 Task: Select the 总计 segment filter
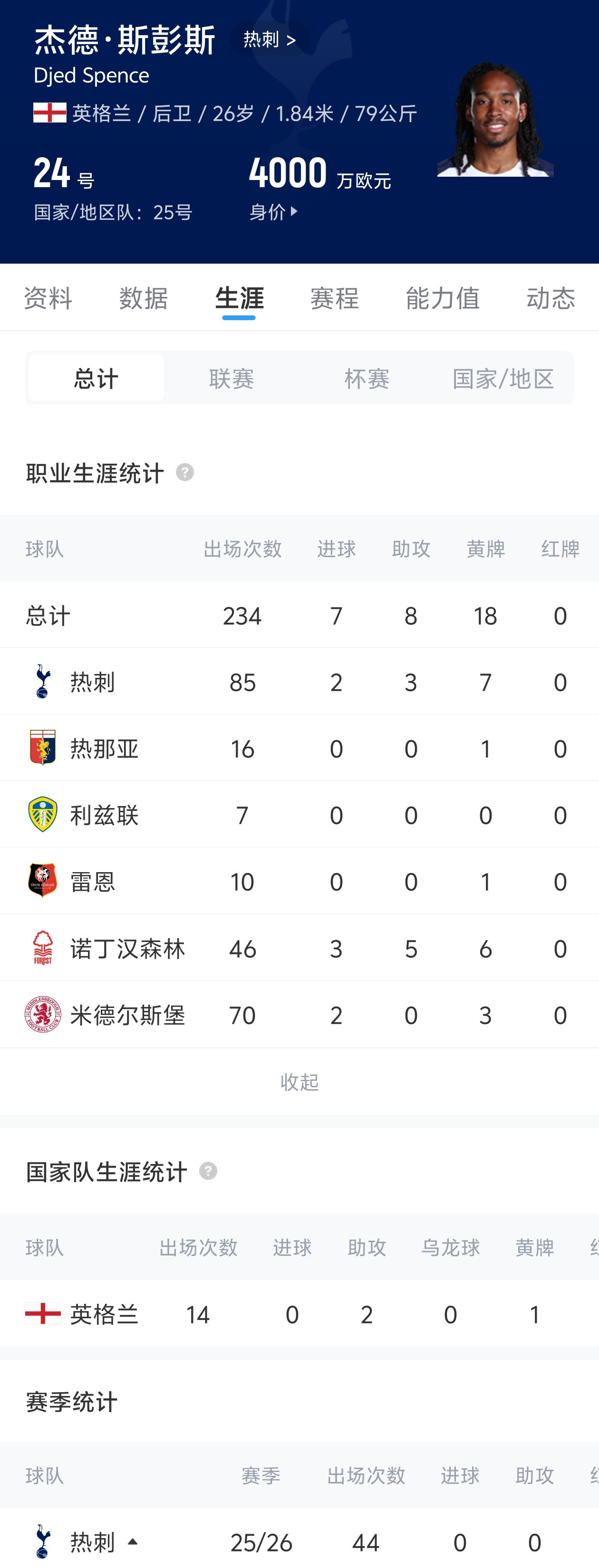coord(97,378)
